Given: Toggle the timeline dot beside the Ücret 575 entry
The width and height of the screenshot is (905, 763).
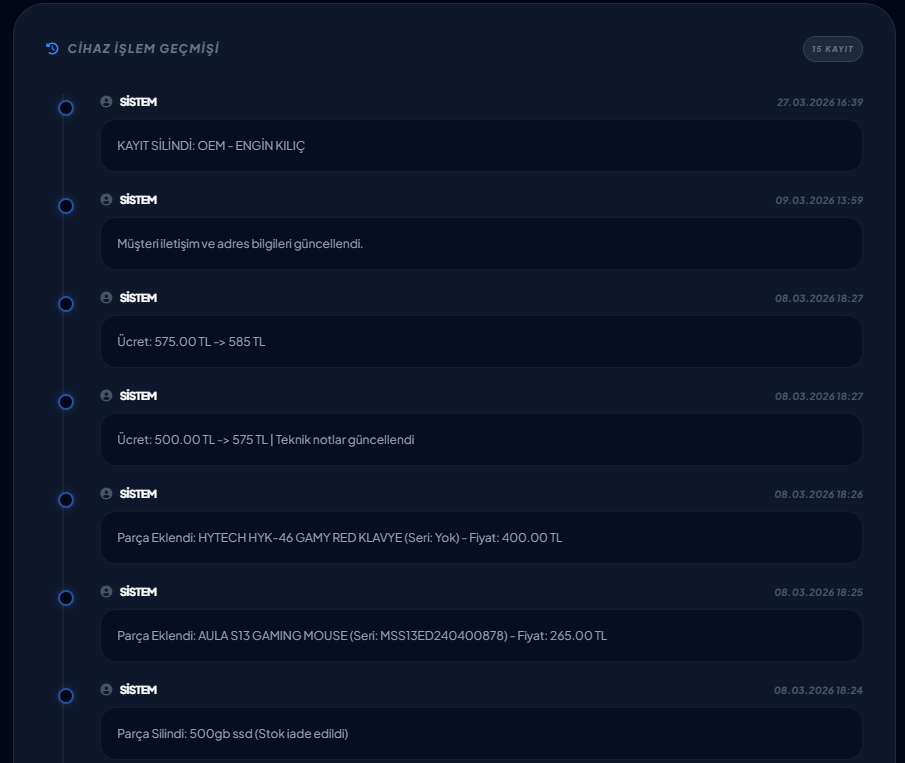Looking at the screenshot, I should point(66,304).
